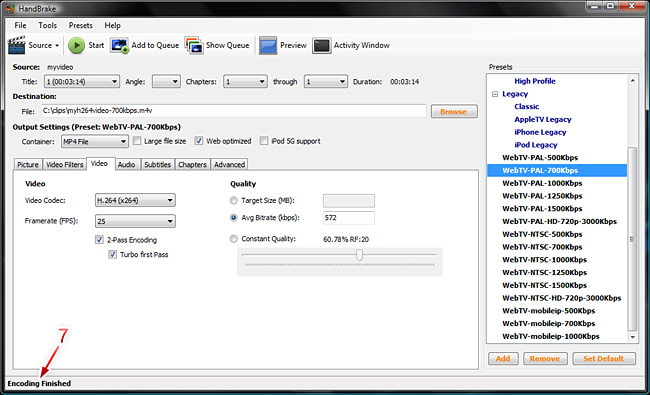Open the Help menu

pyautogui.click(x=112, y=25)
